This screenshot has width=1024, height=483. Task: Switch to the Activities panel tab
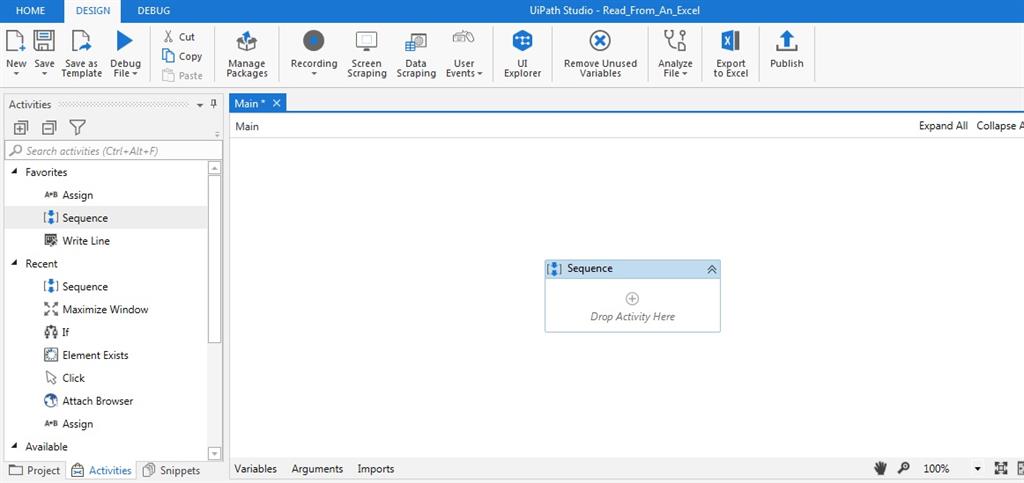point(102,470)
